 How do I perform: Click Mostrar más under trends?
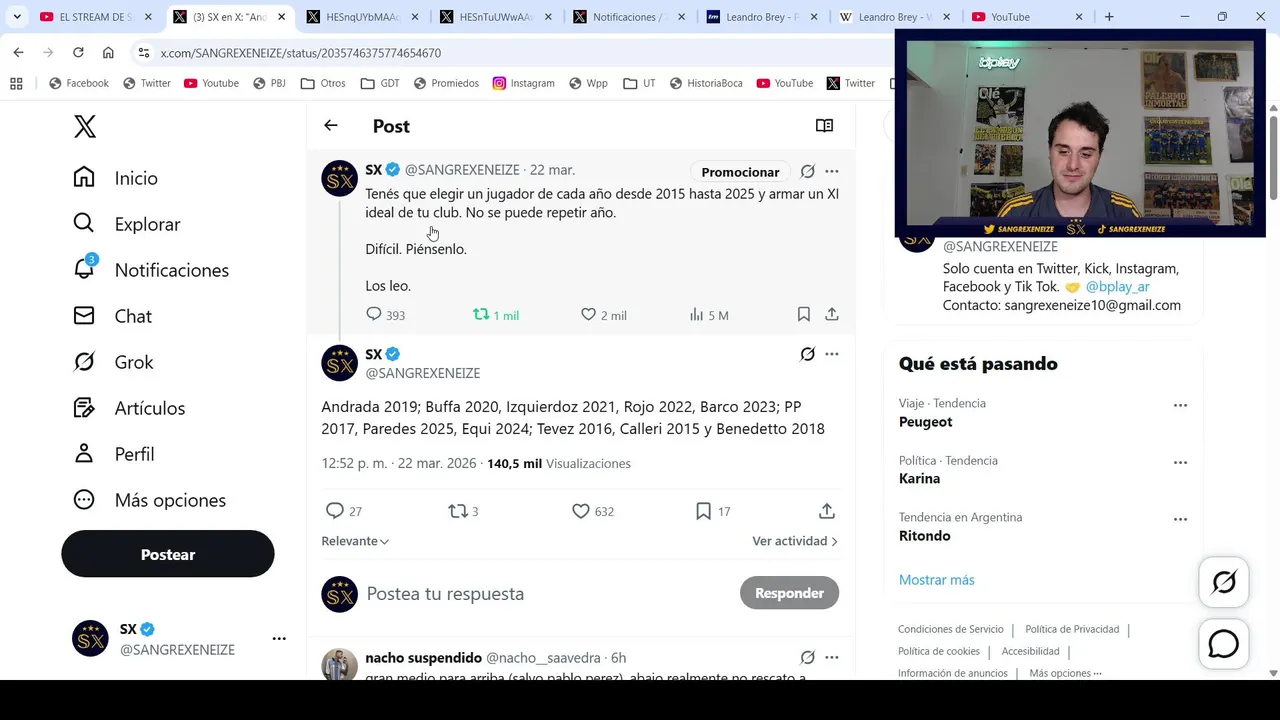pos(936,580)
